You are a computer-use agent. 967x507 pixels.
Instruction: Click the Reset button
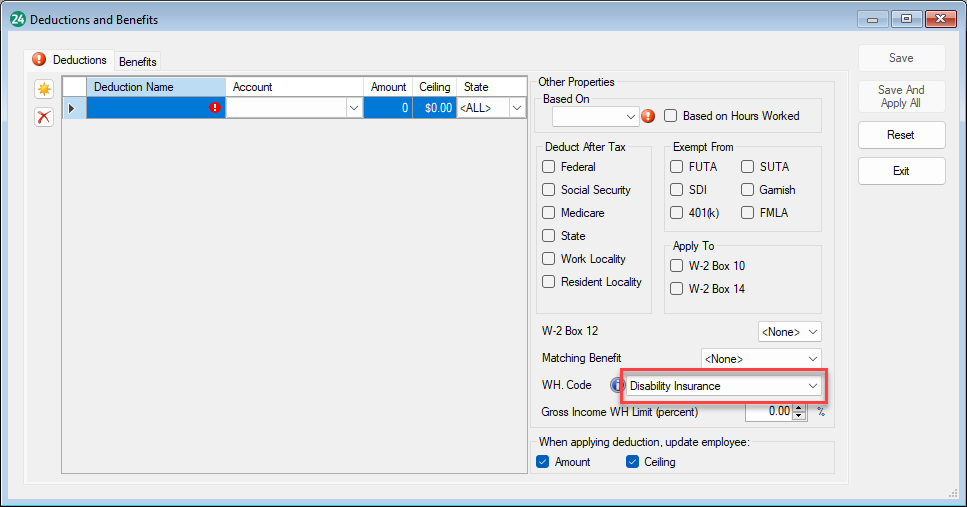coord(900,135)
